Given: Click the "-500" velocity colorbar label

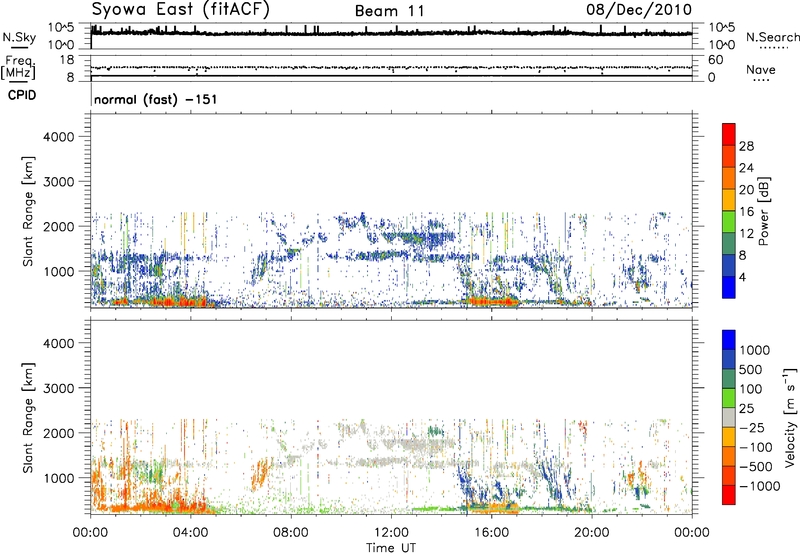Looking at the screenshot, I should [x=756, y=466].
